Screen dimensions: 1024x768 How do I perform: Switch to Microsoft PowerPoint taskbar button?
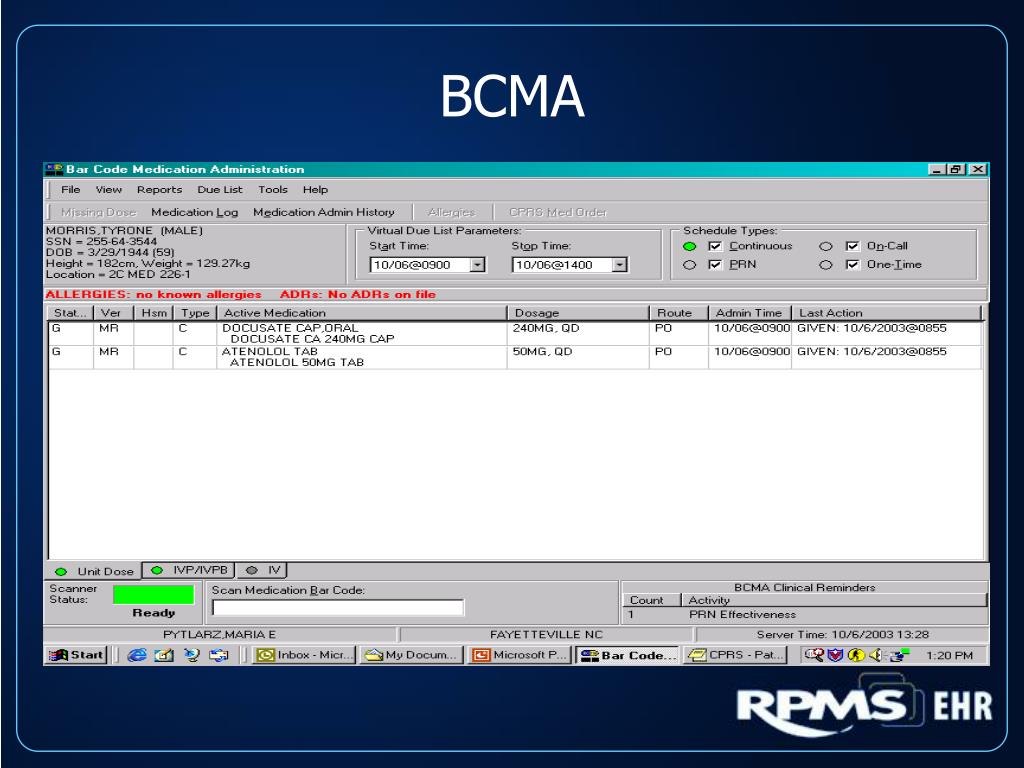[520, 655]
